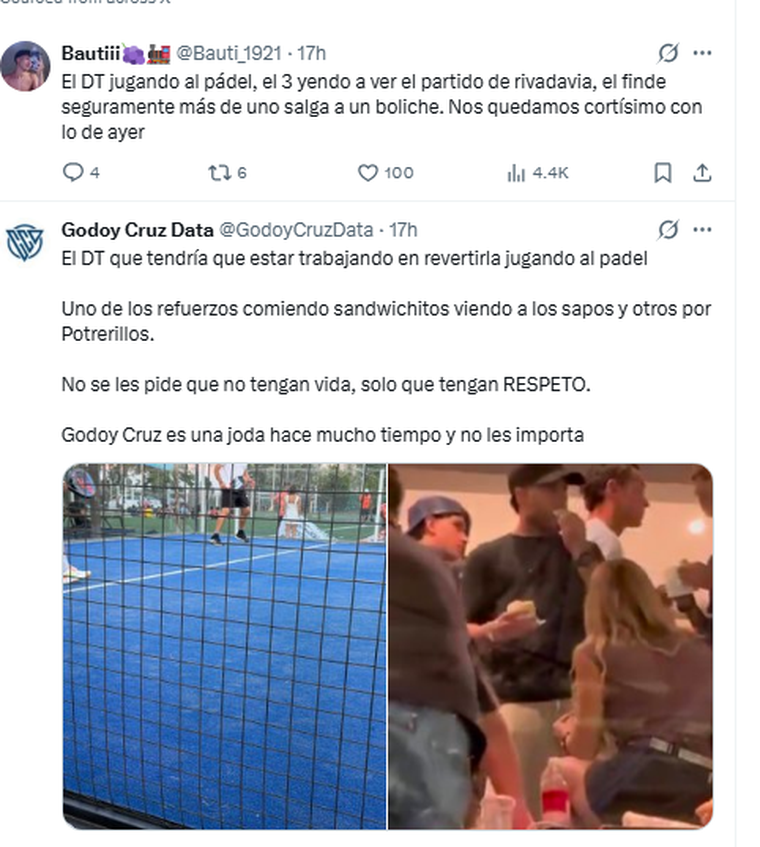Viewport: 760px width, 847px height.
Task: Share the Bautiii tweet
Action: [702, 173]
